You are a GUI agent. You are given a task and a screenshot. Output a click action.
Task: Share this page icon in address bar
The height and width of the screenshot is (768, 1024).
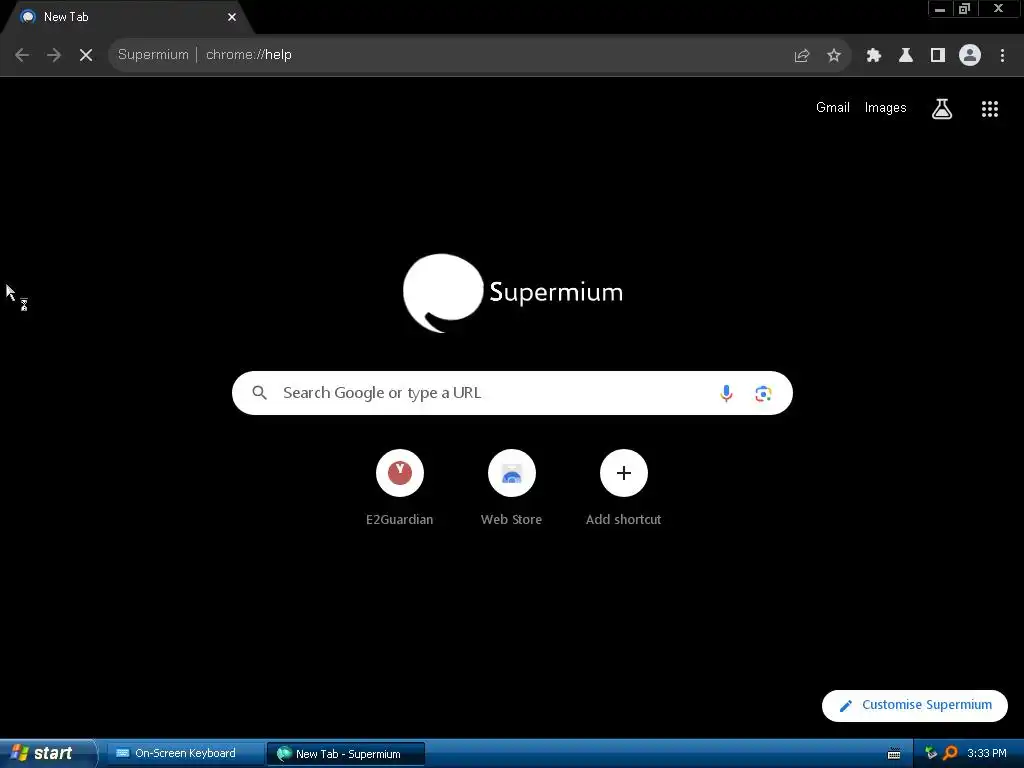[801, 56]
